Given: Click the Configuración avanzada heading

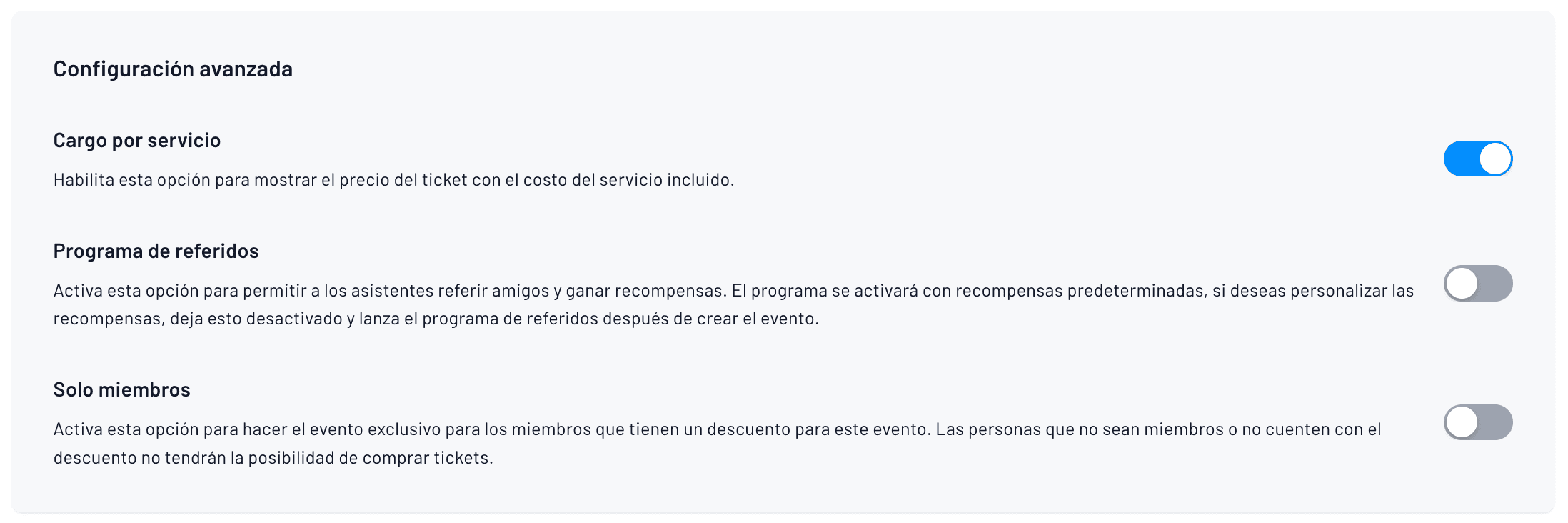Looking at the screenshot, I should pos(172,69).
